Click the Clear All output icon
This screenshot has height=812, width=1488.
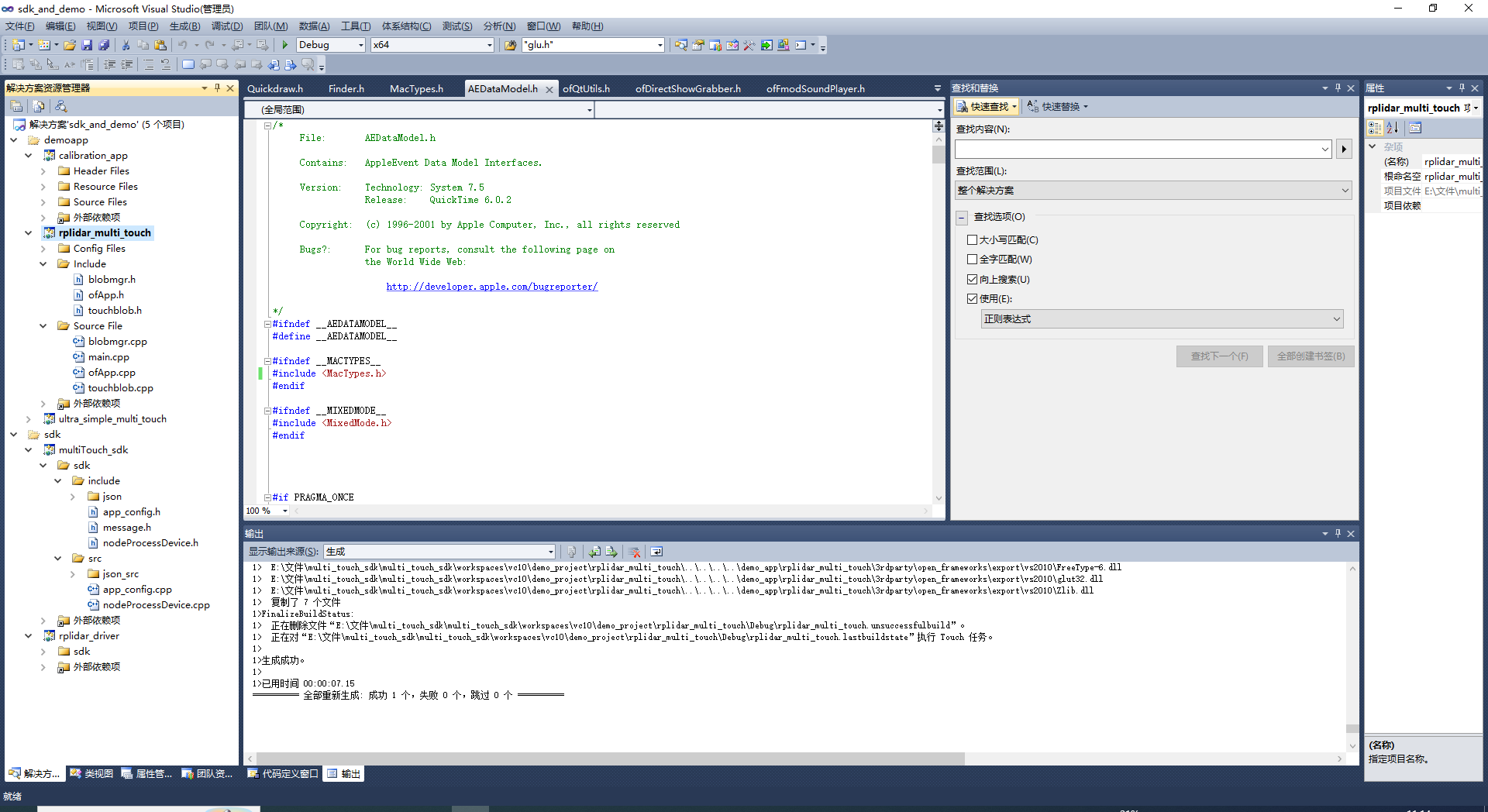(635, 552)
